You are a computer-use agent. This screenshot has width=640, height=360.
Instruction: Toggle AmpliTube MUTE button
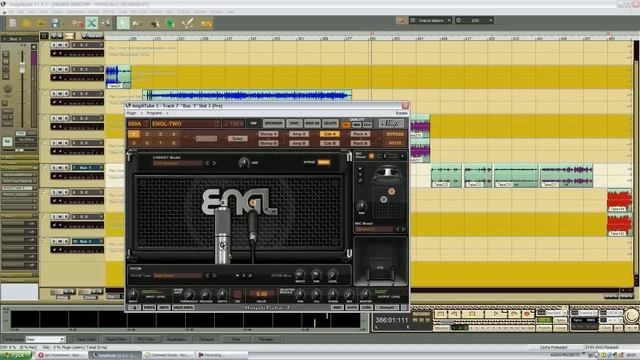395,143
